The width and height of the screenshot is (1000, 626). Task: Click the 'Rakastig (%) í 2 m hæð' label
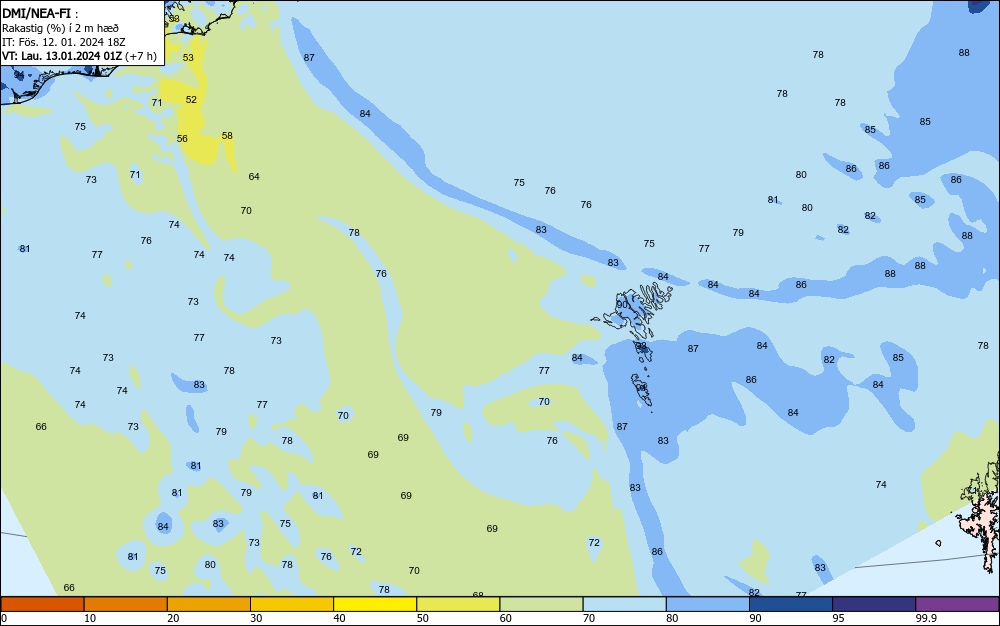coord(60,28)
